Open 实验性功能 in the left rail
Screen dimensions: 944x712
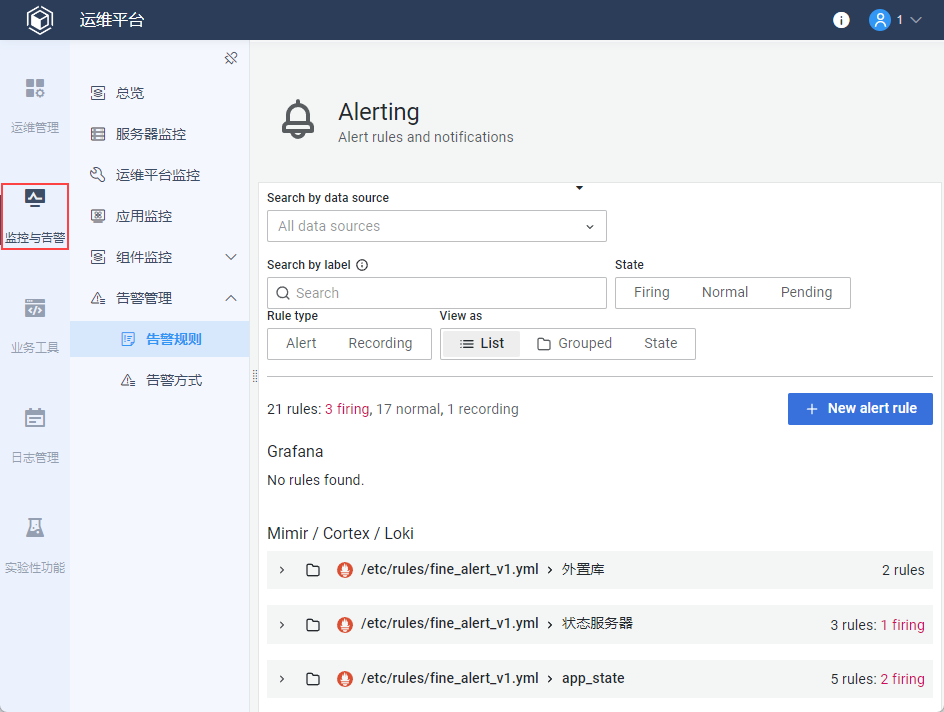tap(35, 545)
